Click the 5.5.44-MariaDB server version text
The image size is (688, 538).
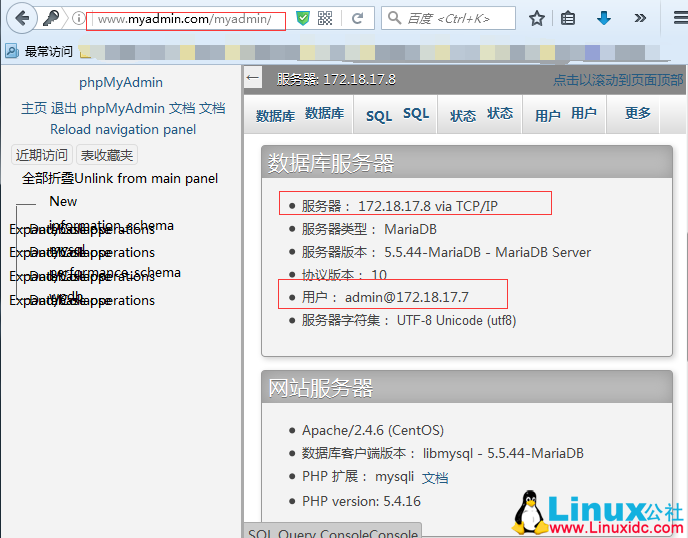(x=487, y=252)
